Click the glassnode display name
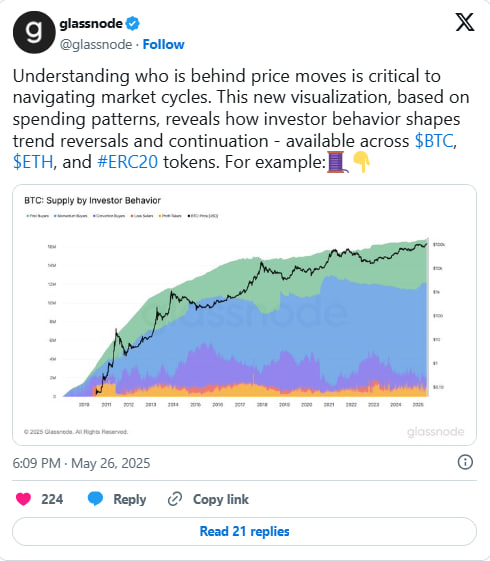The width and height of the screenshot is (490, 561). point(91,24)
